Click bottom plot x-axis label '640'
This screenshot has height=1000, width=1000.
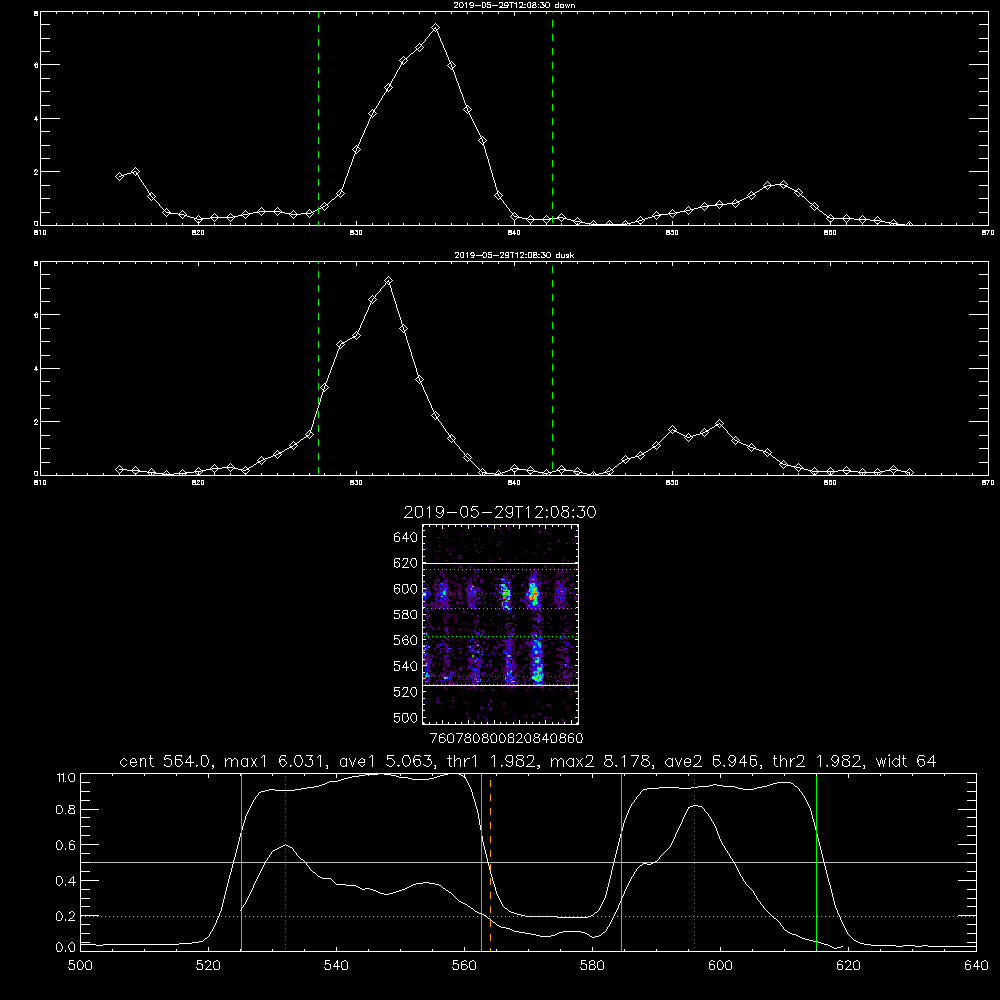pyautogui.click(x=976, y=966)
